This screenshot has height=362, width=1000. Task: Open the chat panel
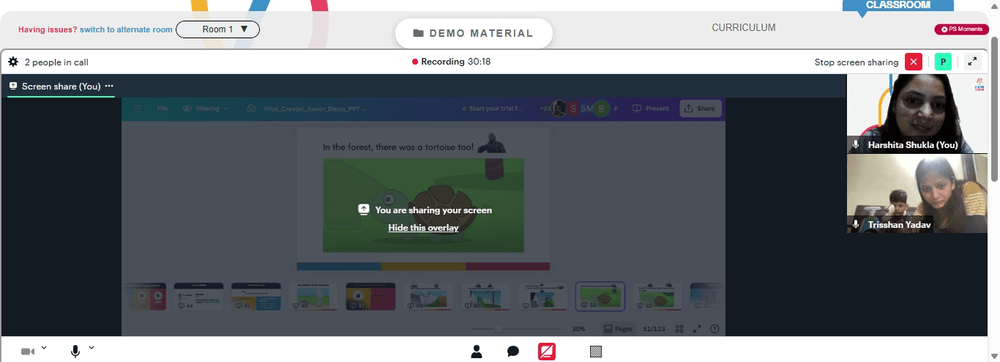tap(513, 352)
